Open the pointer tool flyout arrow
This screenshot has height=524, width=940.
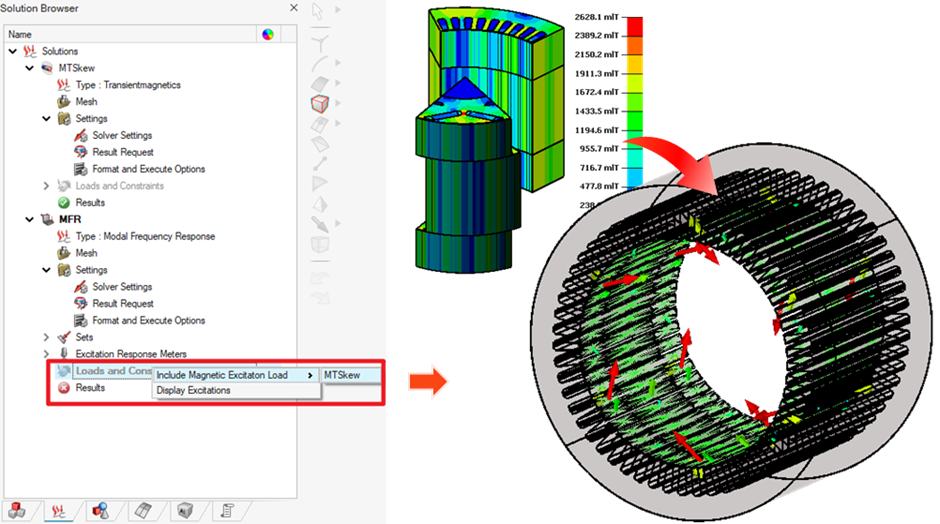coord(338,10)
